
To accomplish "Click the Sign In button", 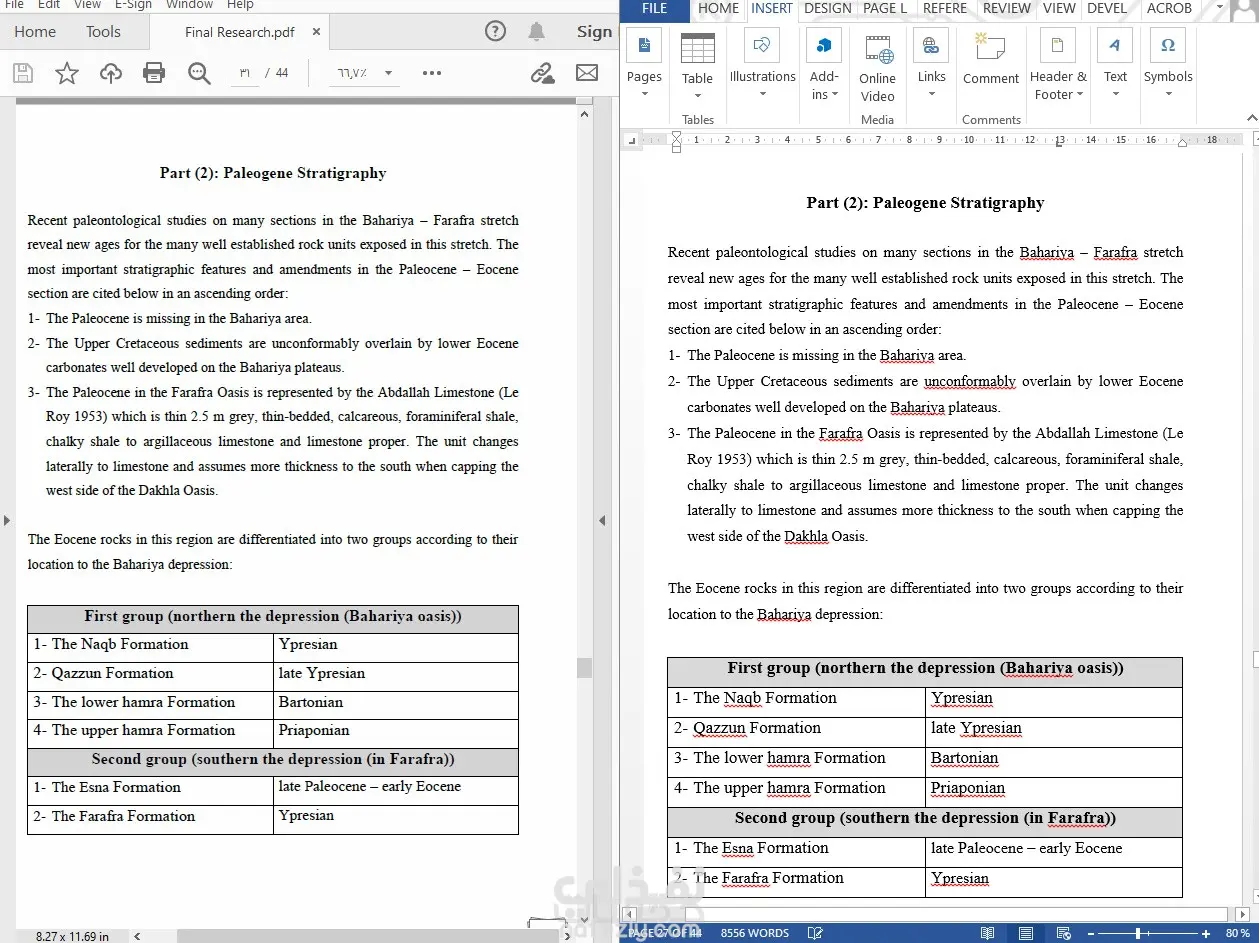I will [x=594, y=32].
